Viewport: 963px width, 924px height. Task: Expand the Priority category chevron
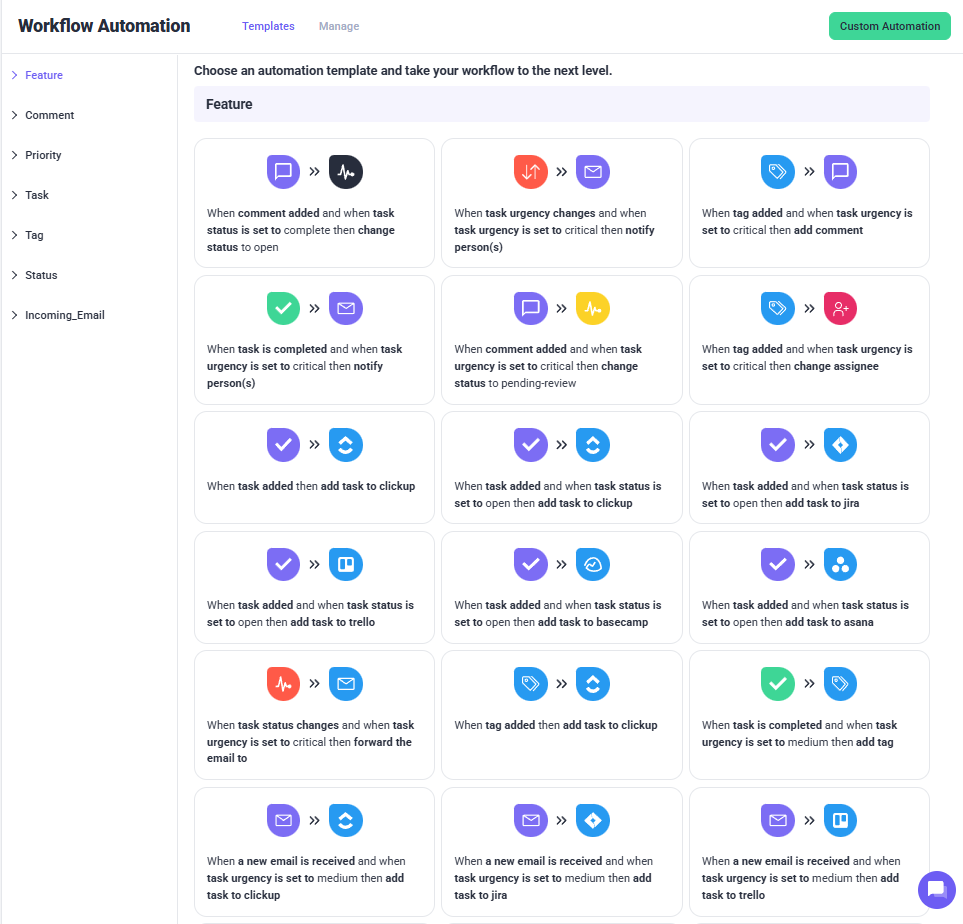pyautogui.click(x=14, y=155)
